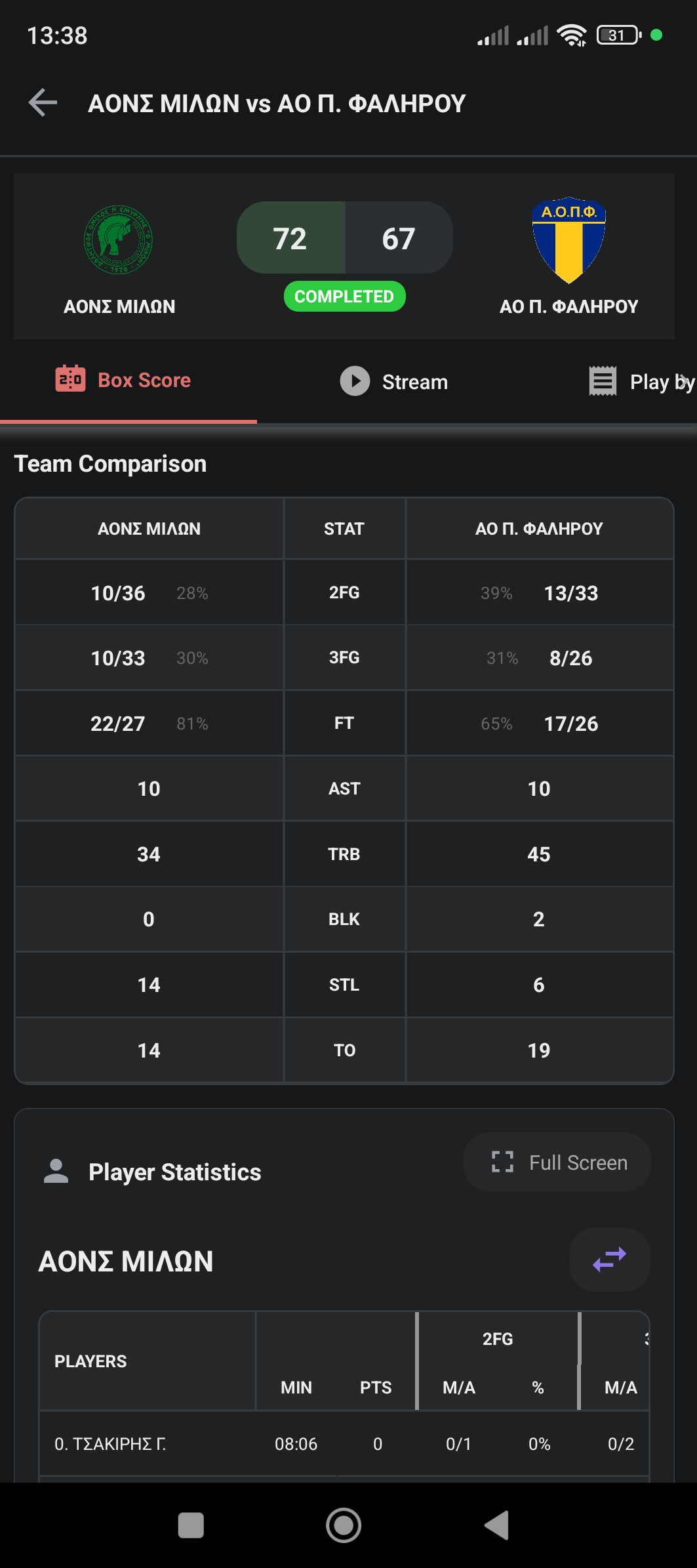Click the Box Score scoreboard icon
This screenshot has width=697, height=1568.
point(70,379)
